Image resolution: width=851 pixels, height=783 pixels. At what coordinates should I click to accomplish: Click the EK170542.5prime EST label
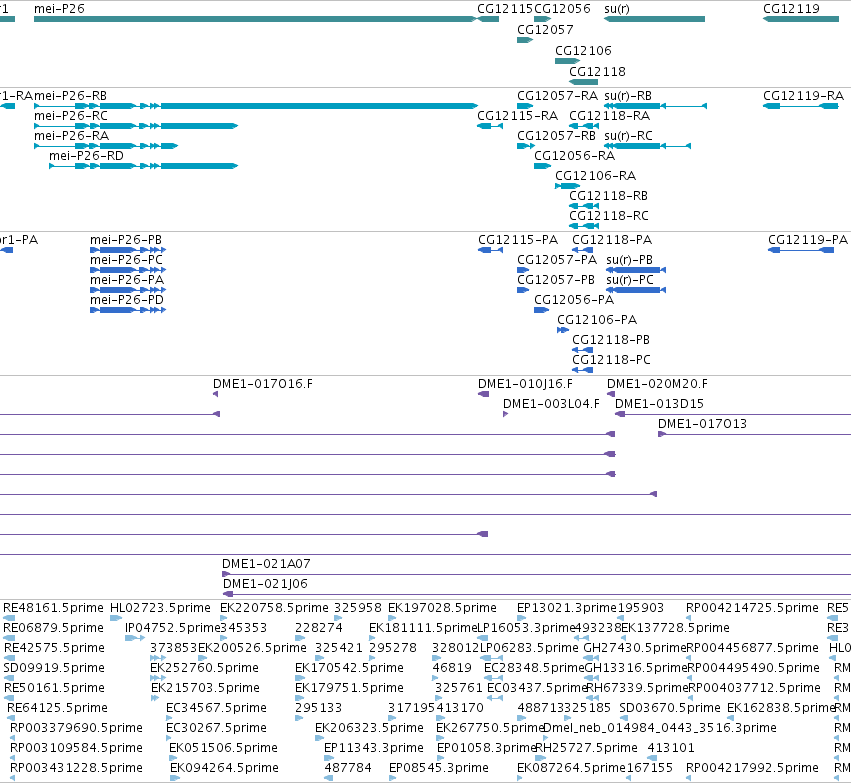(x=350, y=667)
